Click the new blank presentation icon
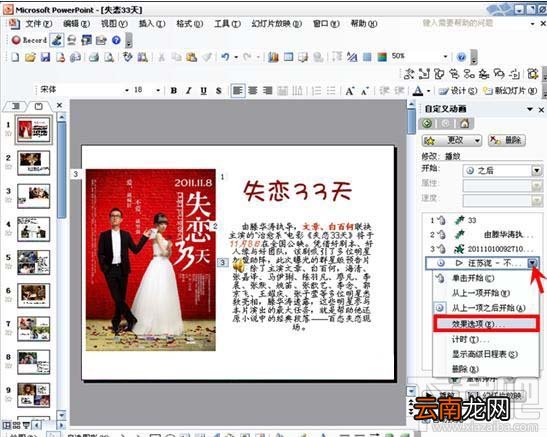The height and width of the screenshot is (437, 547). pyautogui.click(x=15, y=57)
